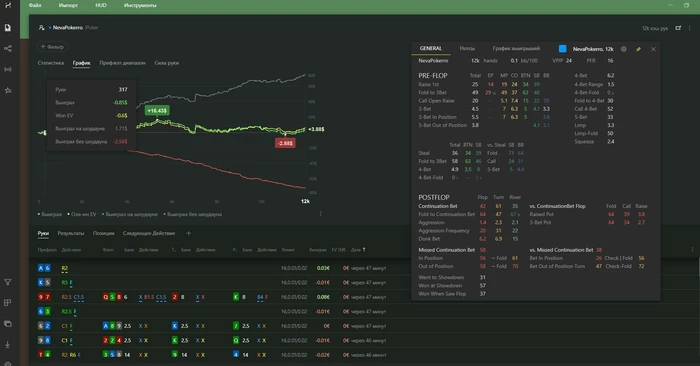700x366 pixels.
Task: Toggle Выиграл на шоудауне legend series
Action: point(130,214)
